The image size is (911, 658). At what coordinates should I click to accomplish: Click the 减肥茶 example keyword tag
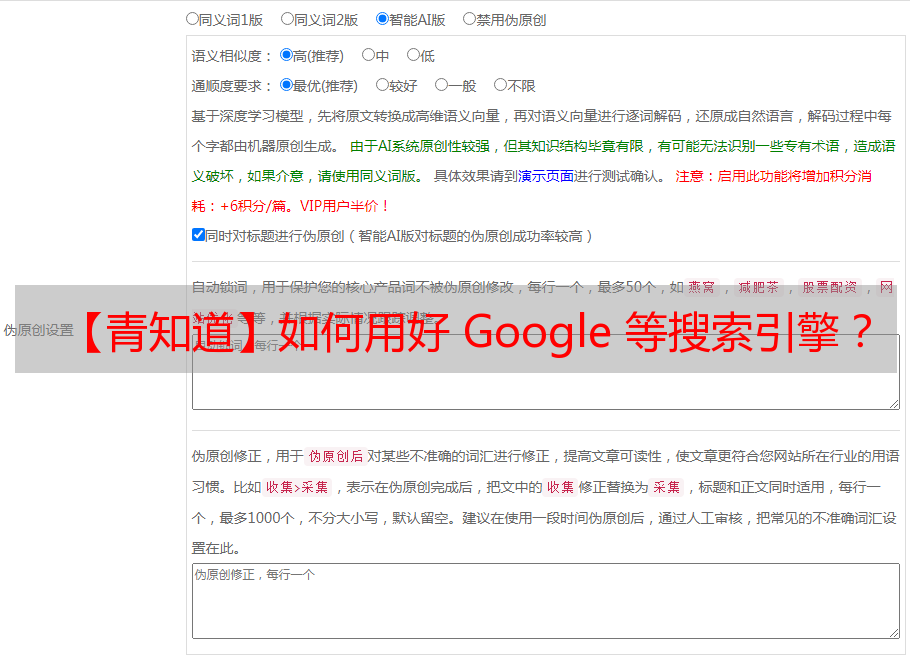pyautogui.click(x=758, y=287)
